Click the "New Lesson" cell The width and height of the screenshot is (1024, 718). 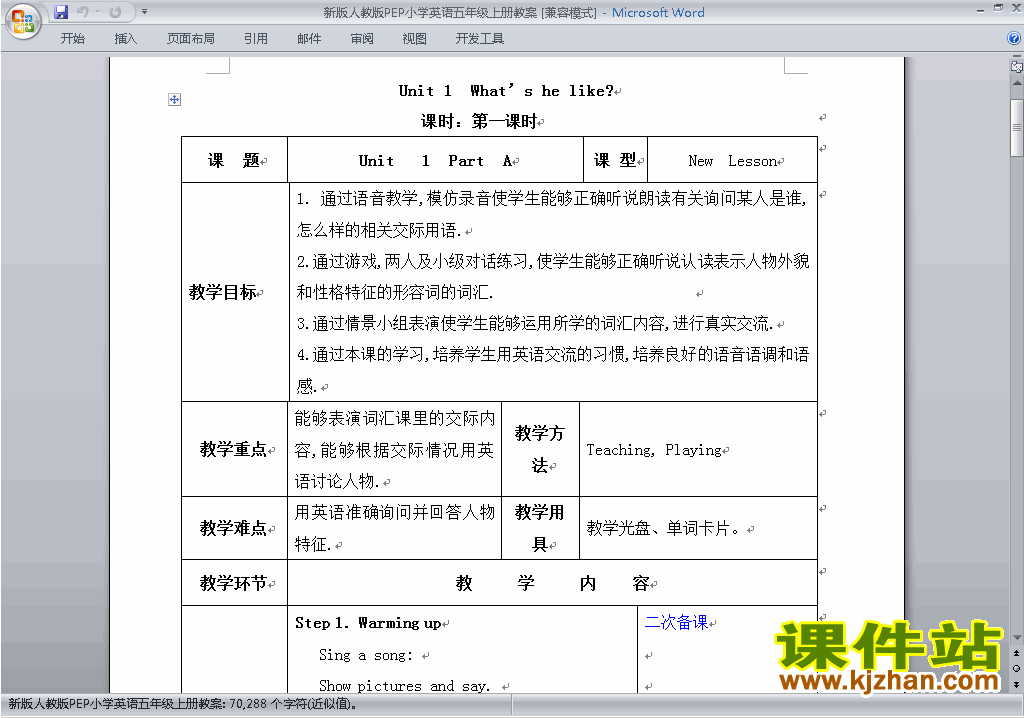click(733, 160)
